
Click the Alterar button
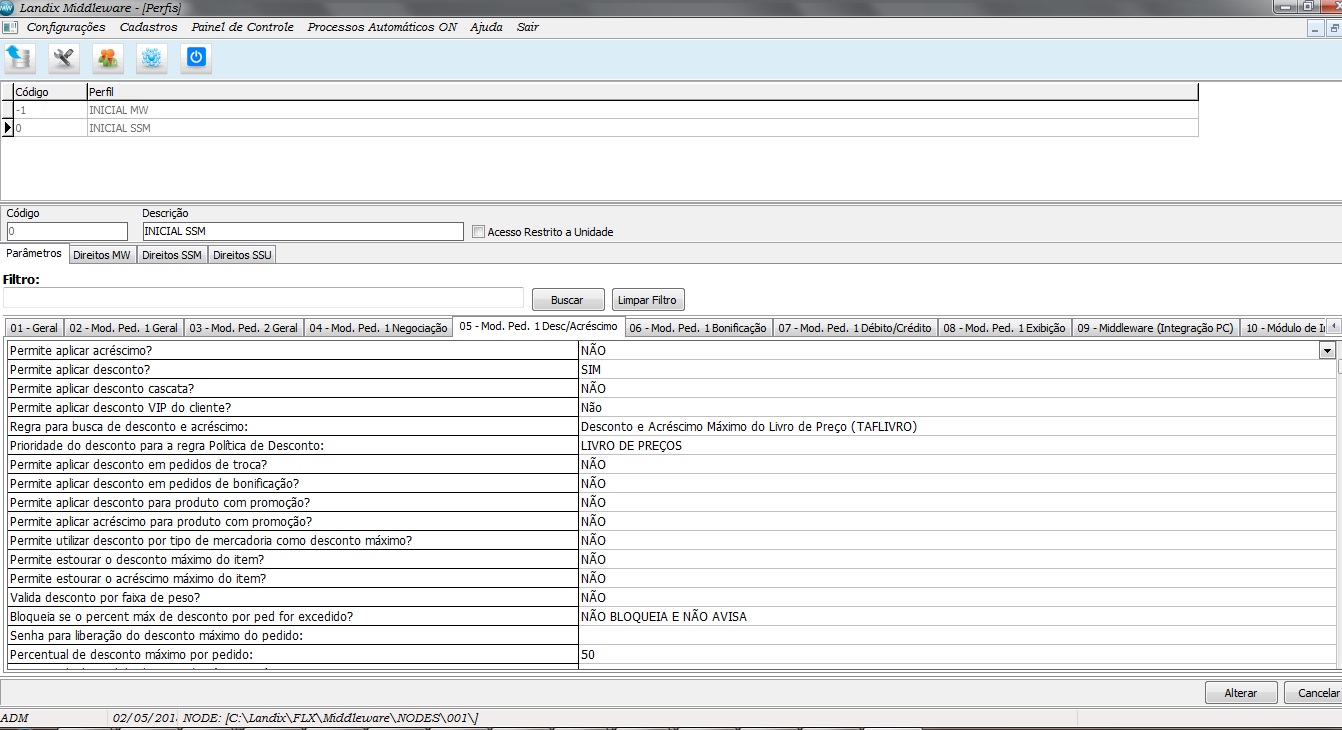pos(1241,693)
